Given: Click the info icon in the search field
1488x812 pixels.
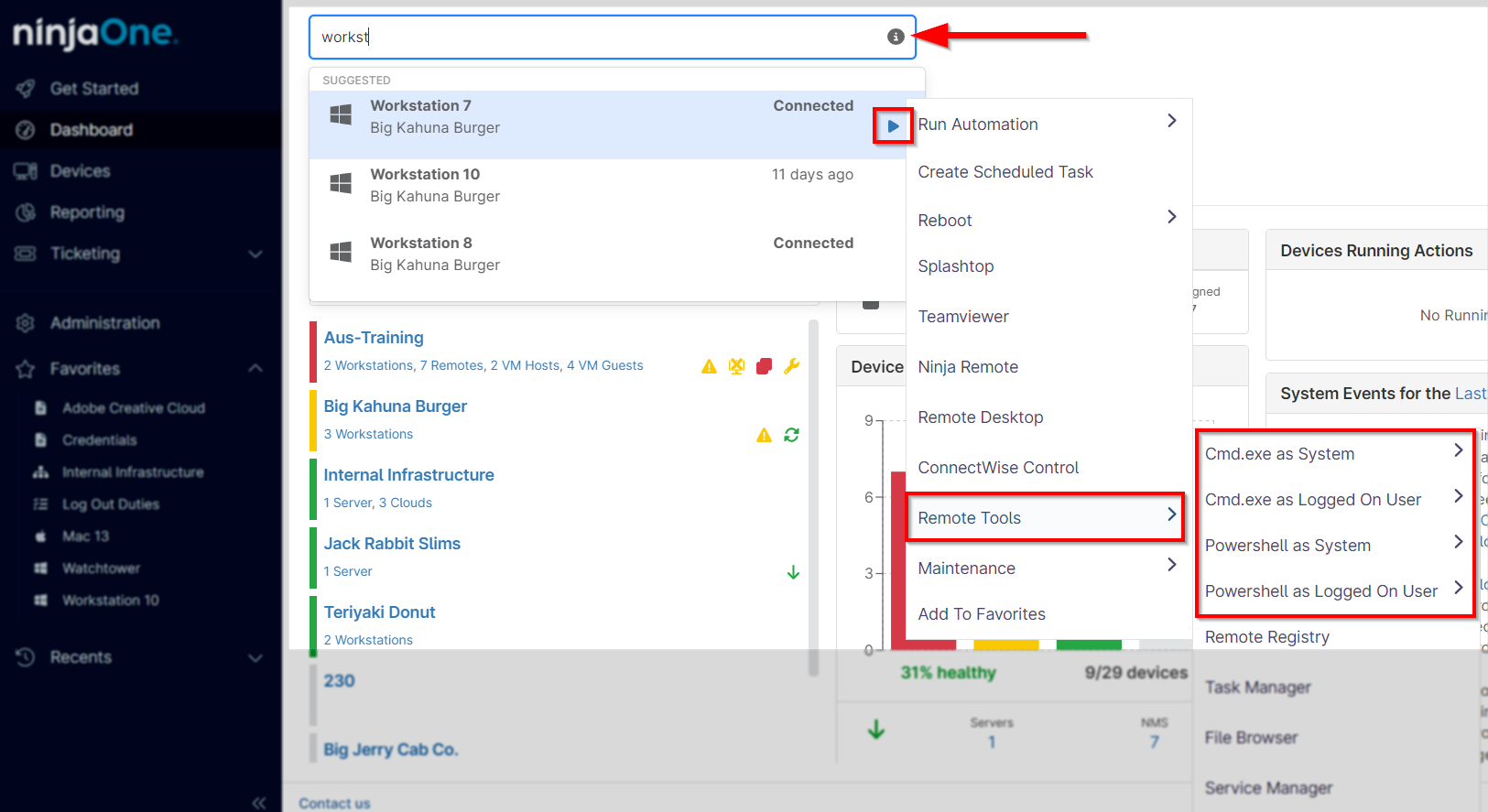Looking at the screenshot, I should point(896,37).
